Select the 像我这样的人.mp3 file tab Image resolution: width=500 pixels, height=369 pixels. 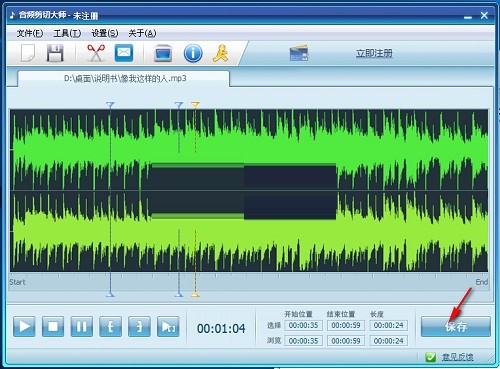pyautogui.click(x=124, y=79)
